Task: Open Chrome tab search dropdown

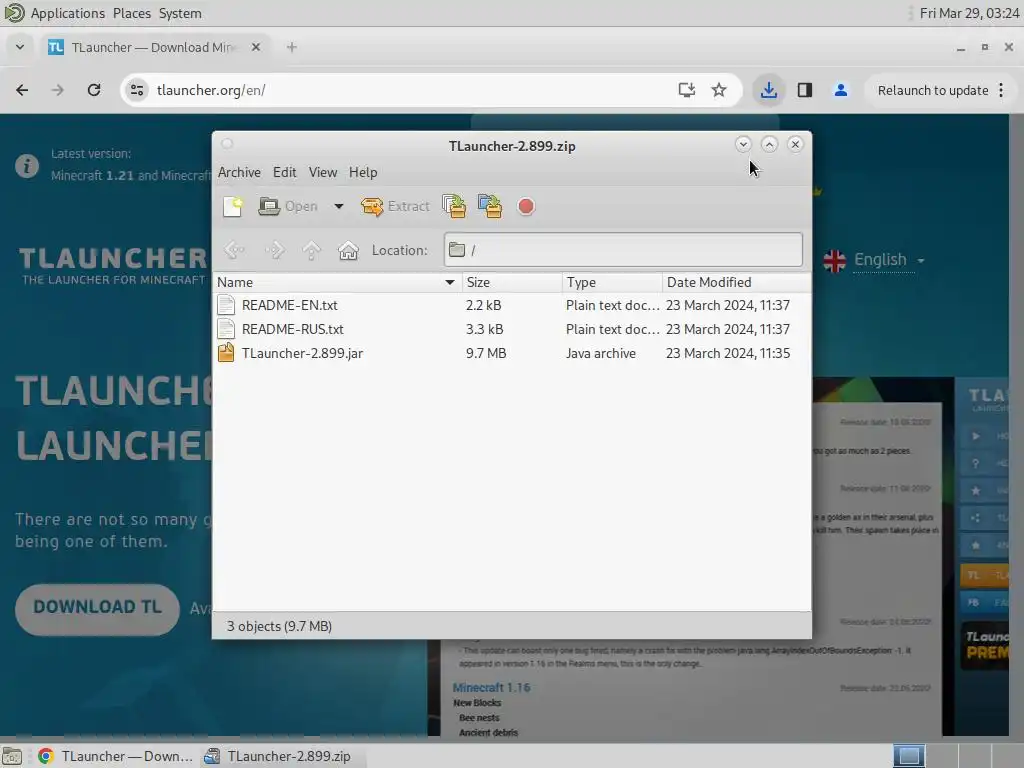Action: 20,47
